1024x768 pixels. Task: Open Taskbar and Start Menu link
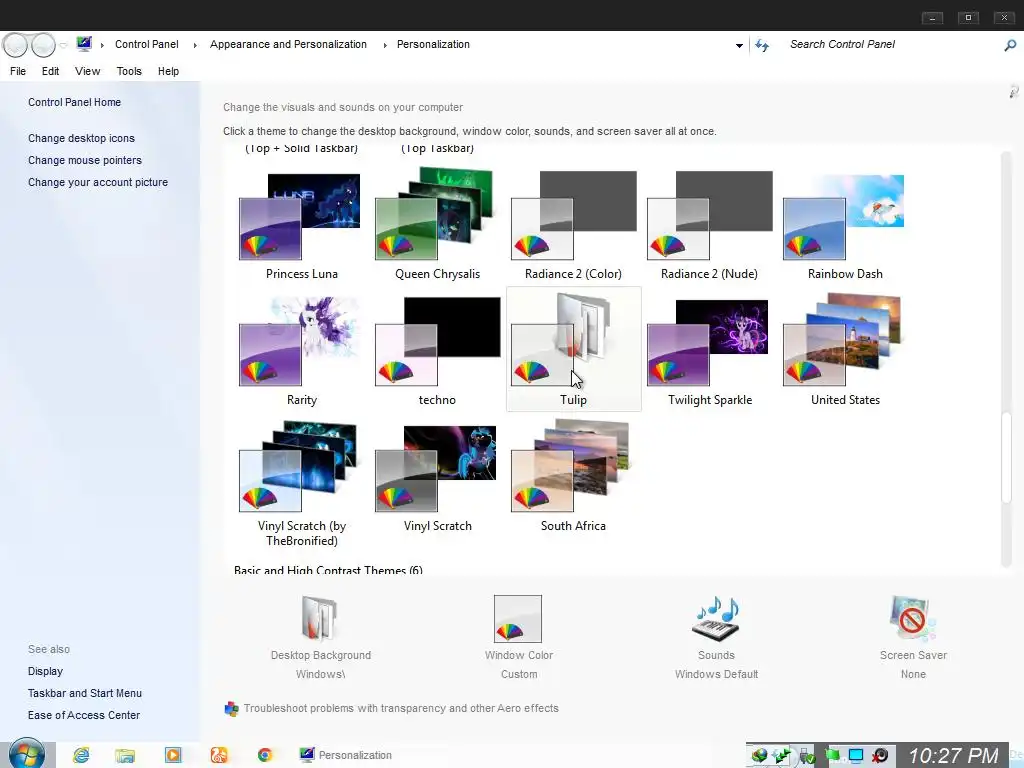click(x=84, y=694)
